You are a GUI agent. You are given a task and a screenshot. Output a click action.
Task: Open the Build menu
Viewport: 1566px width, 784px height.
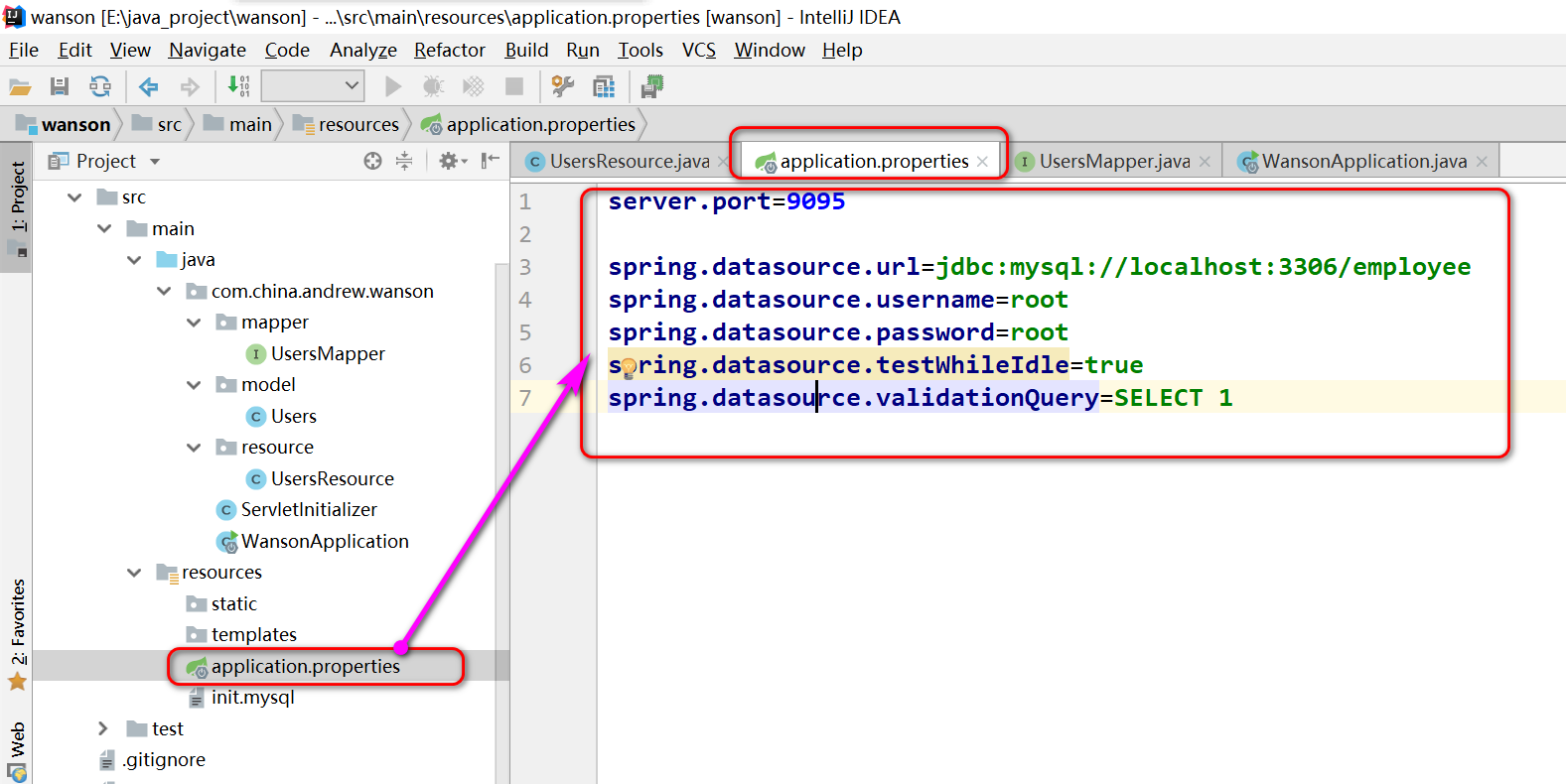click(526, 50)
